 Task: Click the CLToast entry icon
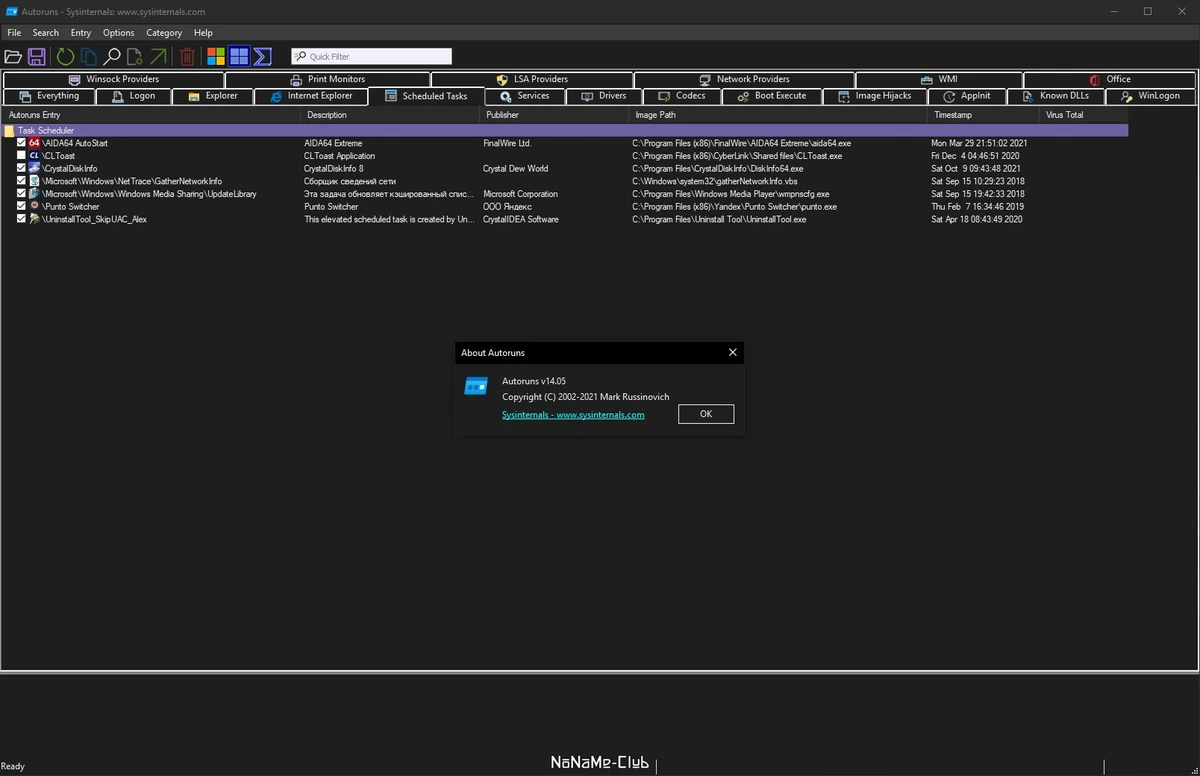click(35, 156)
